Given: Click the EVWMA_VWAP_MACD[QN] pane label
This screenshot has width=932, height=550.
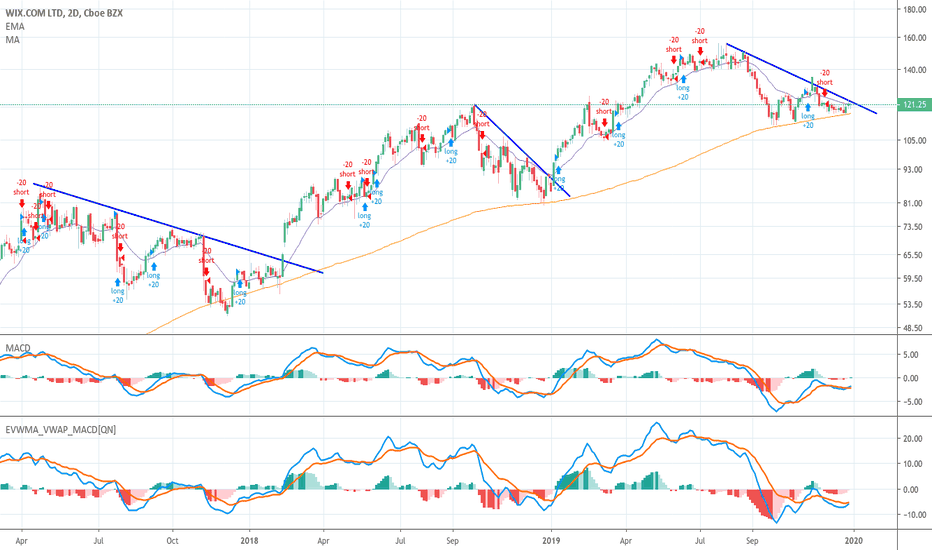Looking at the screenshot, I should tap(61, 429).
